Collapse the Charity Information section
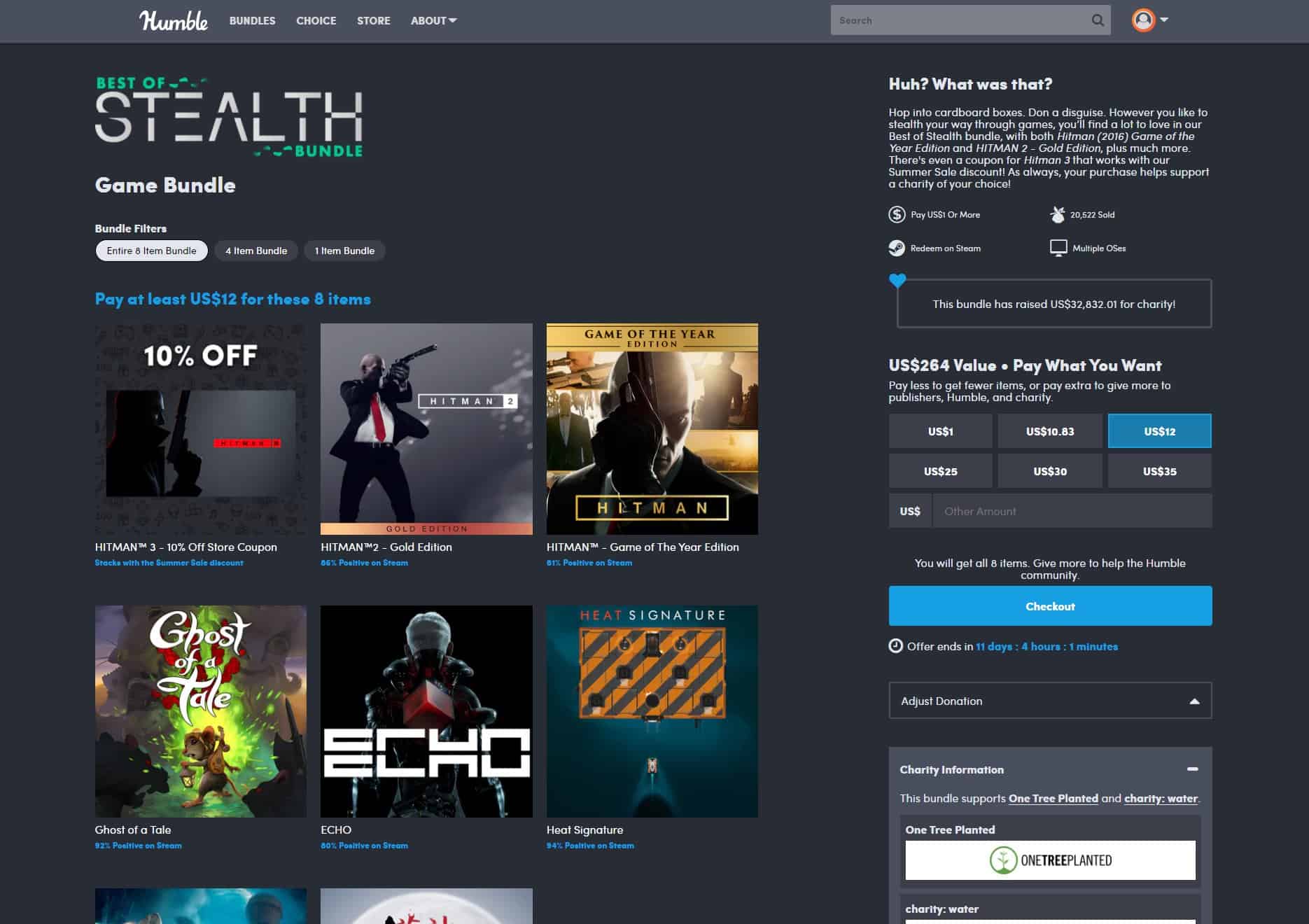Screen dimensions: 1309x924 pos(1193,769)
